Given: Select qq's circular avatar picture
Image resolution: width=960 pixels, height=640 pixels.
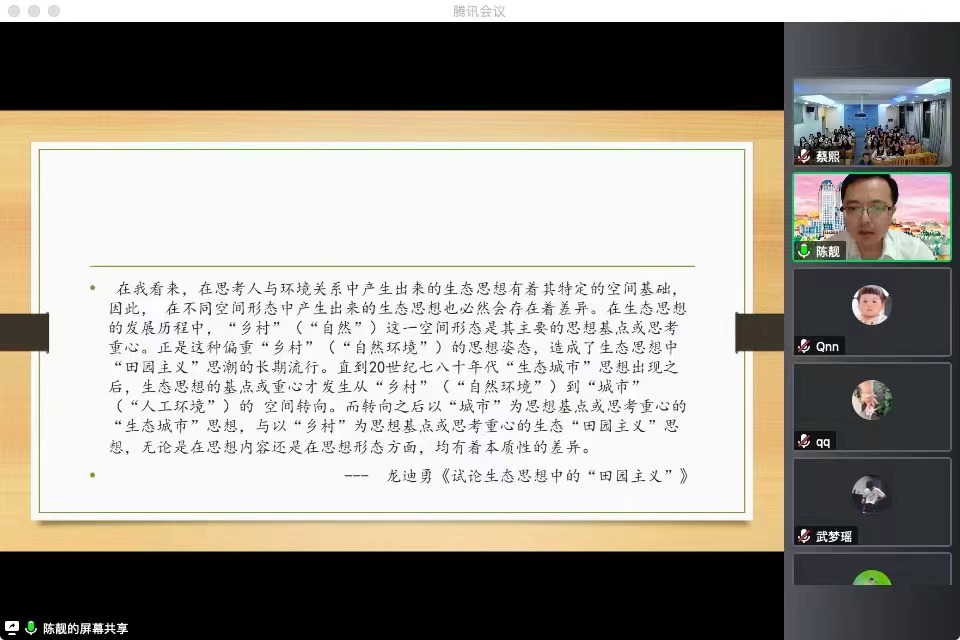Looking at the screenshot, I should pos(871,400).
